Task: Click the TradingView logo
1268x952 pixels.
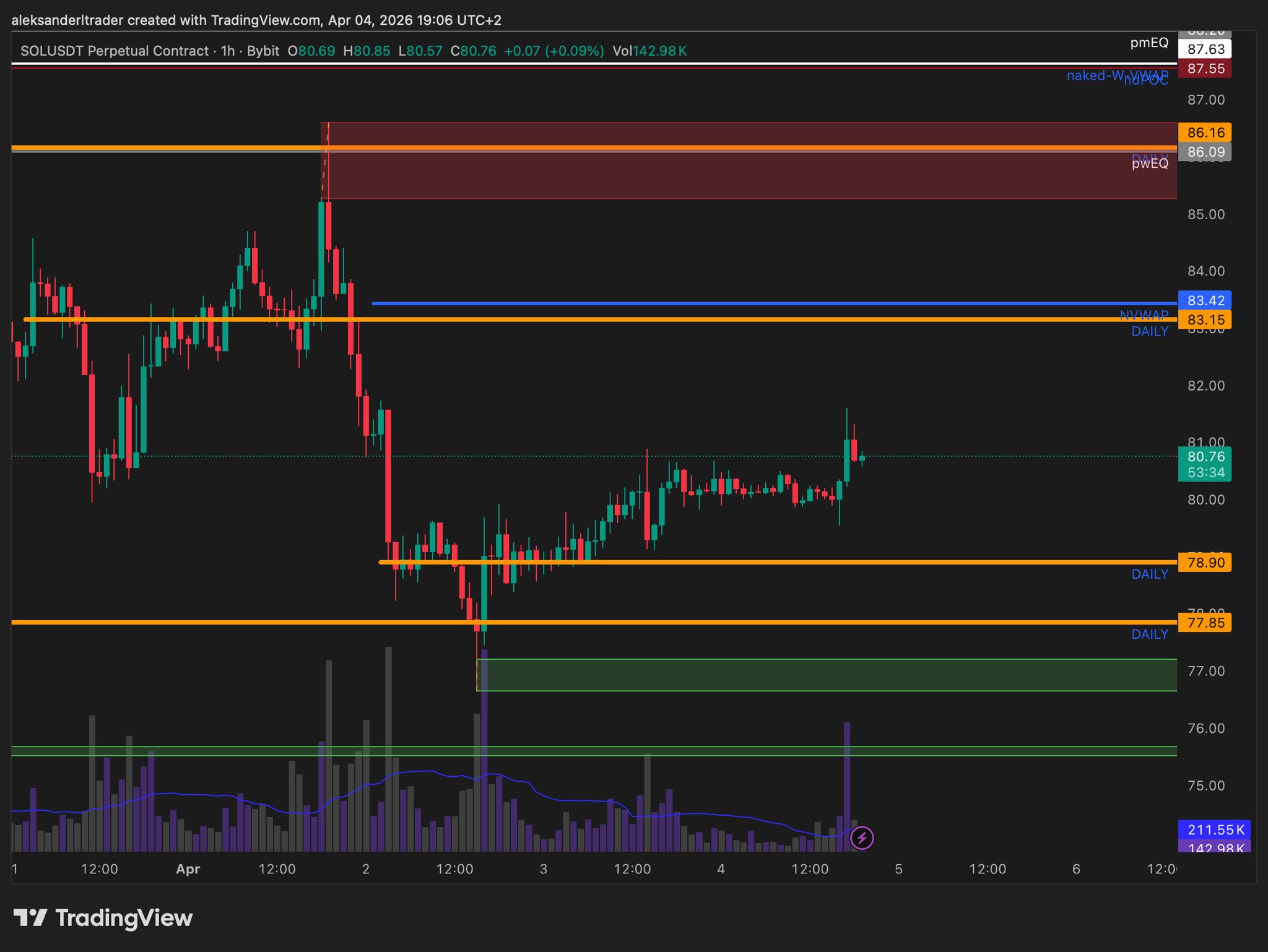Action: point(103,917)
